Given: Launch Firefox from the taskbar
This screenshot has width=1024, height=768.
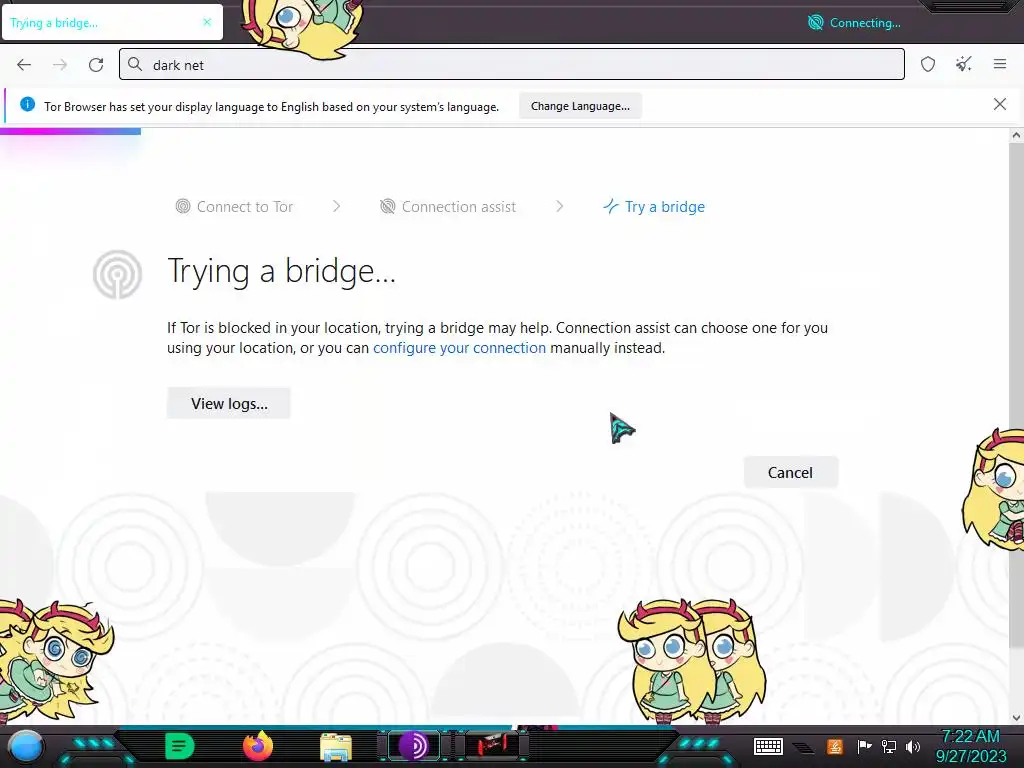Looking at the screenshot, I should pos(258,746).
